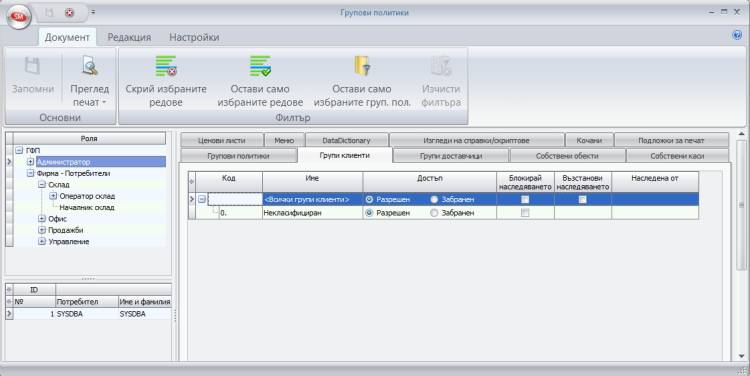Viewport: 750px width, 376px height.
Task: Set Разрешен for Всички групи клиенти
Action: point(369,199)
